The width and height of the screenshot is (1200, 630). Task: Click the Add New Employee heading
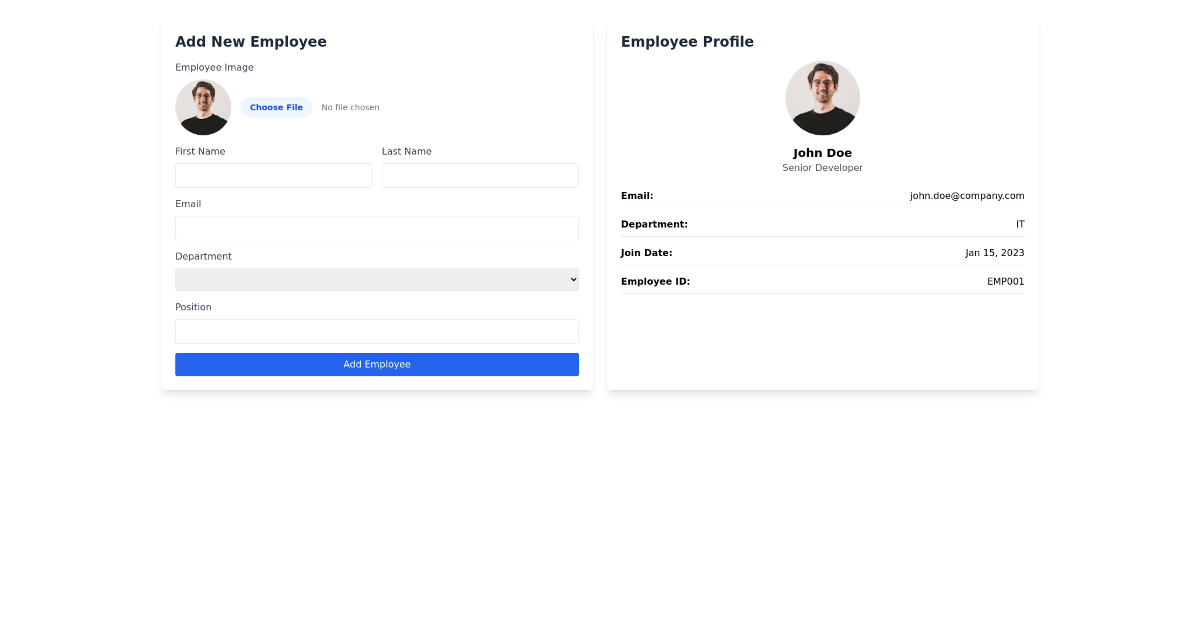click(251, 42)
